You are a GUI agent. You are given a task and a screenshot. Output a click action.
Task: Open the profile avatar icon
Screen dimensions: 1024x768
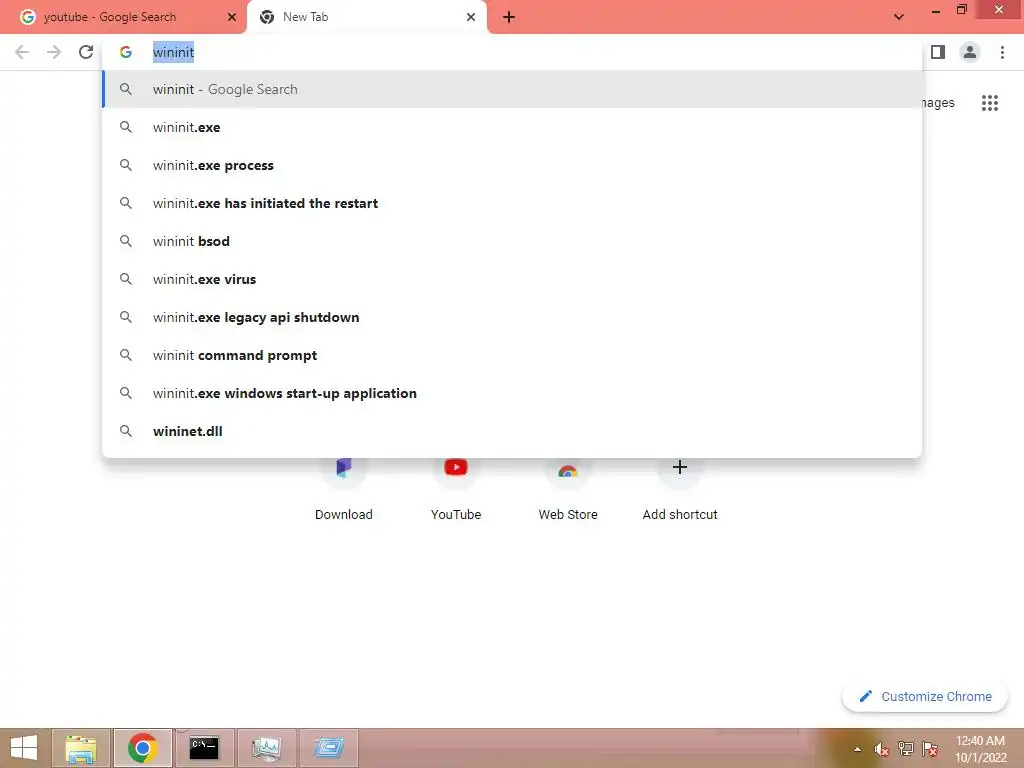tap(970, 52)
